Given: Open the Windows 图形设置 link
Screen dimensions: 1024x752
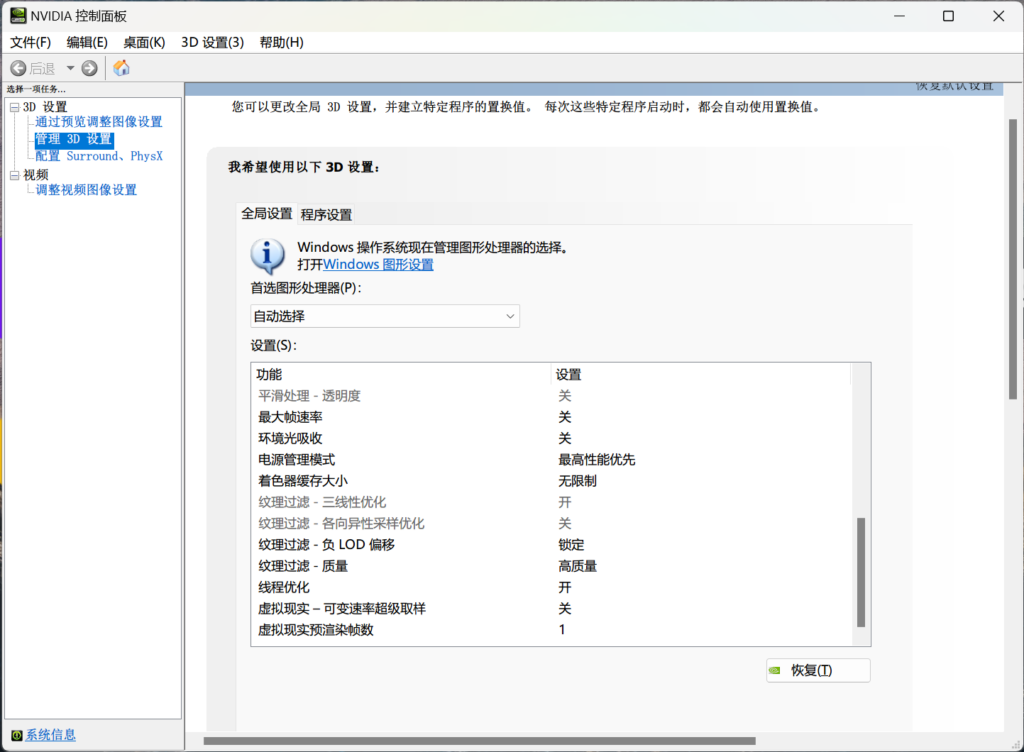Looking at the screenshot, I should 378,265.
